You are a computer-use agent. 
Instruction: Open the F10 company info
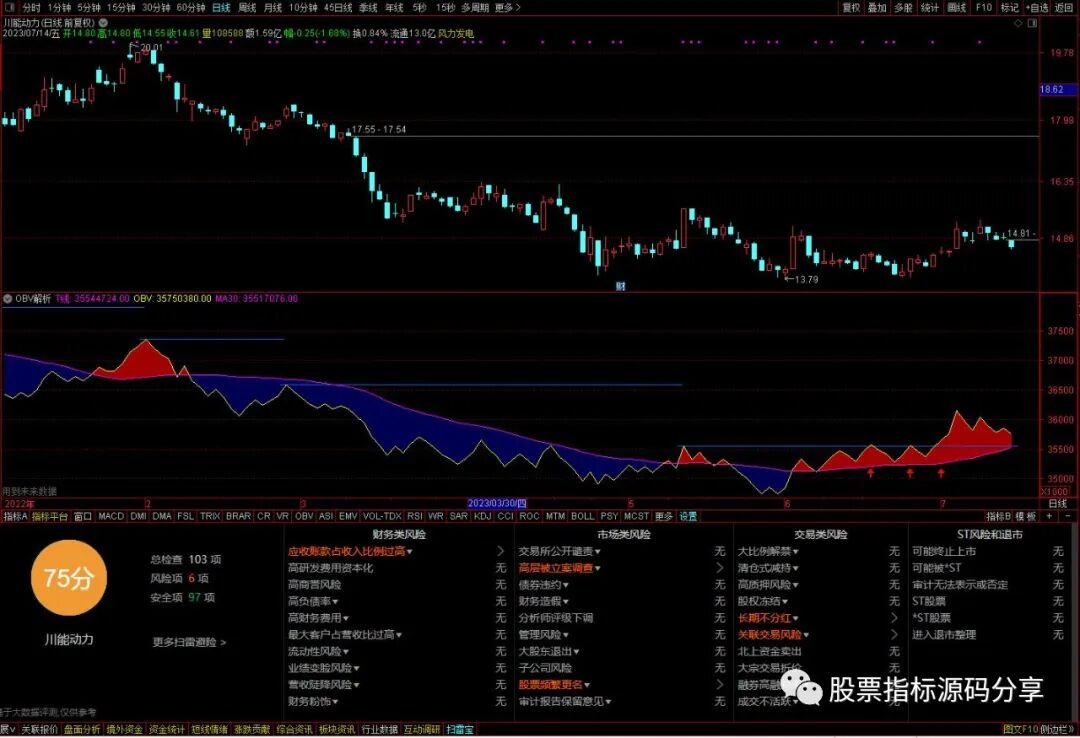pos(984,8)
